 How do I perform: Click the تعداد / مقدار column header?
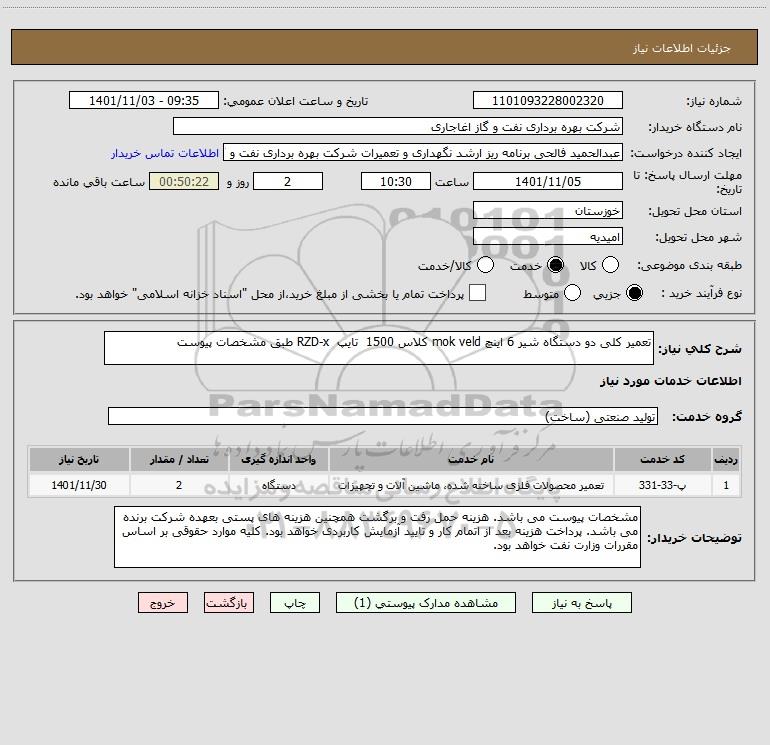click(x=179, y=459)
